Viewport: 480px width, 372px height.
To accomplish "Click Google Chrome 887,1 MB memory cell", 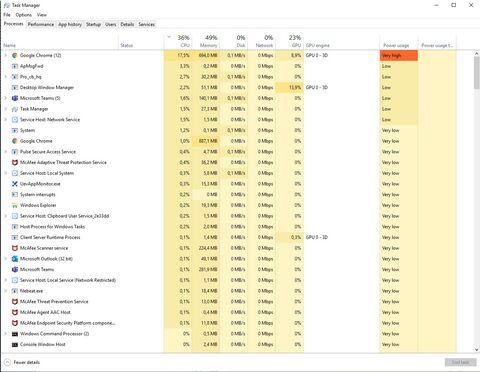I will pyautogui.click(x=206, y=141).
